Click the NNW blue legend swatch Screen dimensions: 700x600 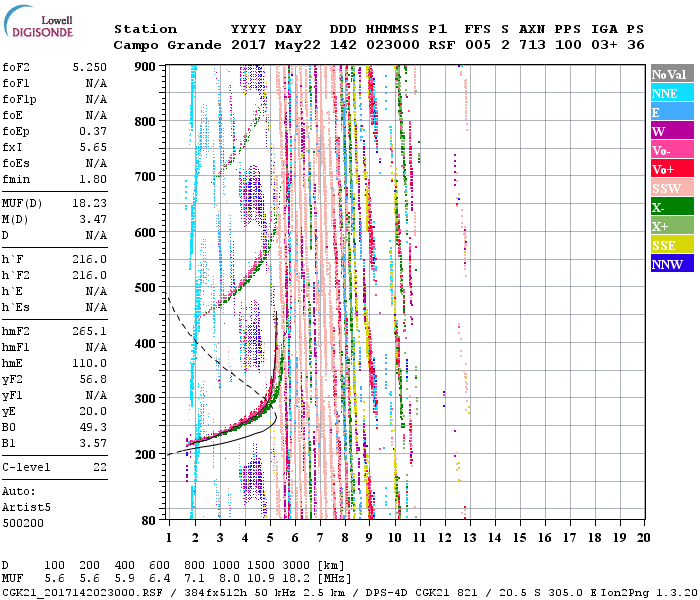point(673,264)
